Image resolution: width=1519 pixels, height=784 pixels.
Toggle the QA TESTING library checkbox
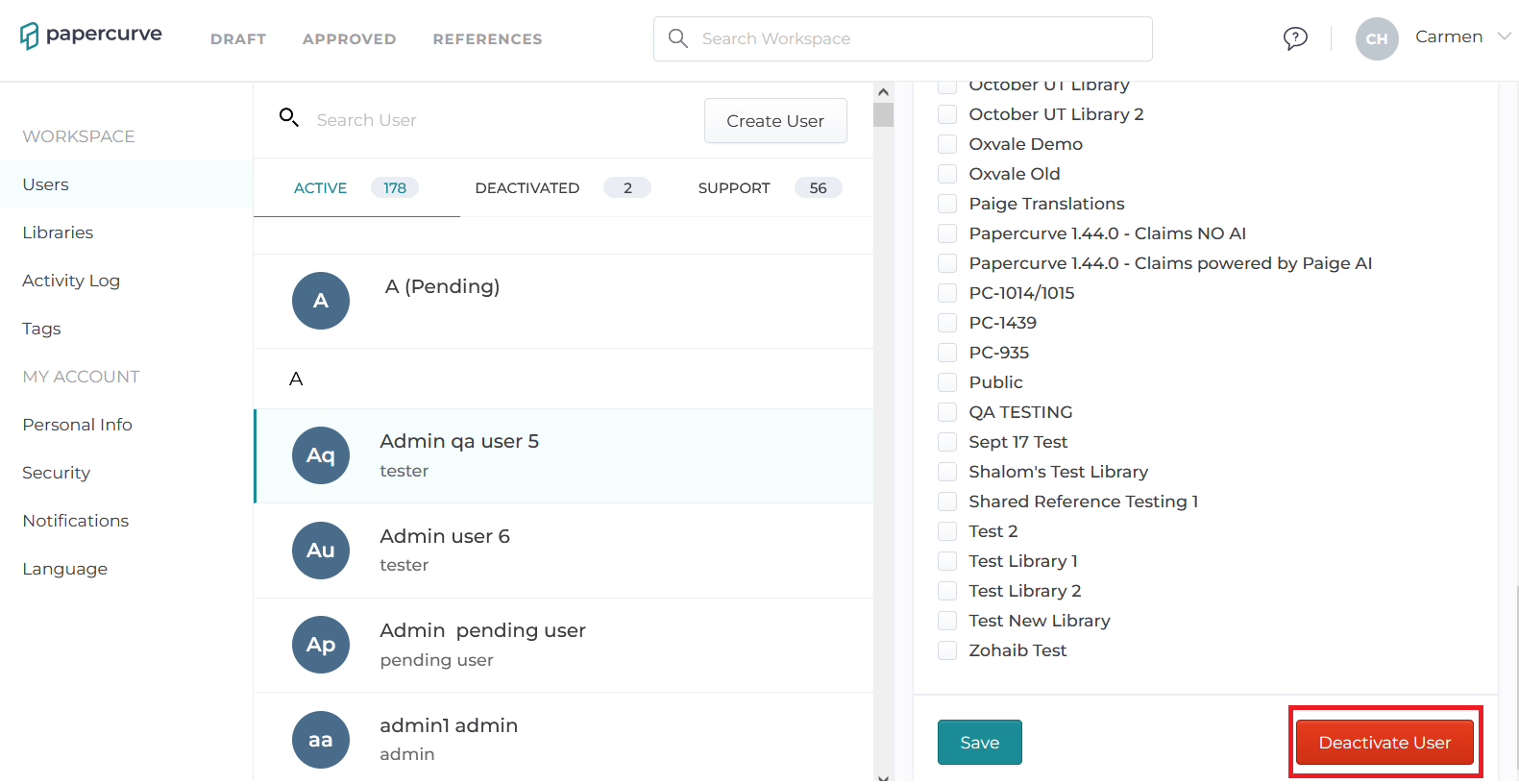pyautogui.click(x=947, y=412)
